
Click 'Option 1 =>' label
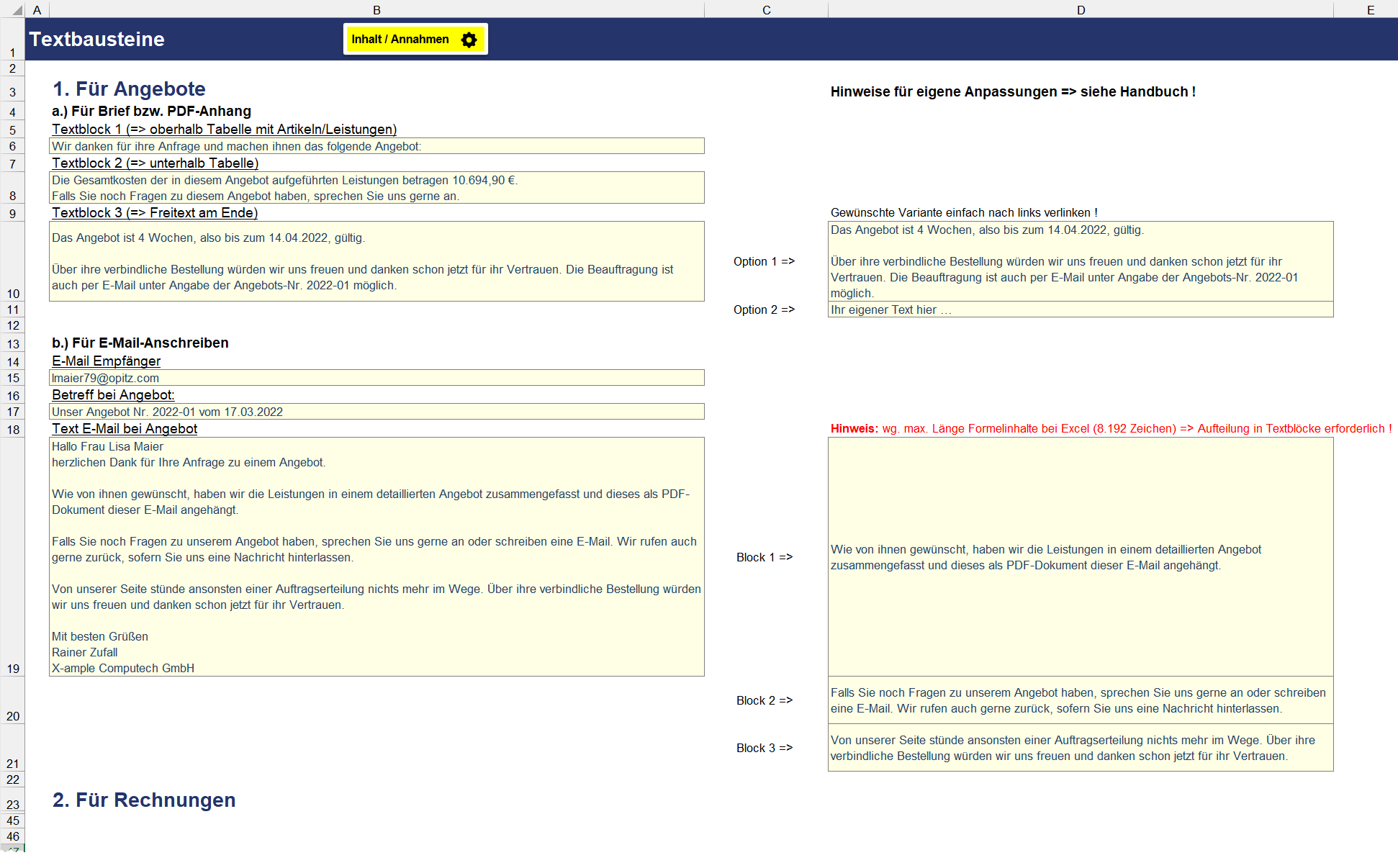[x=764, y=261]
